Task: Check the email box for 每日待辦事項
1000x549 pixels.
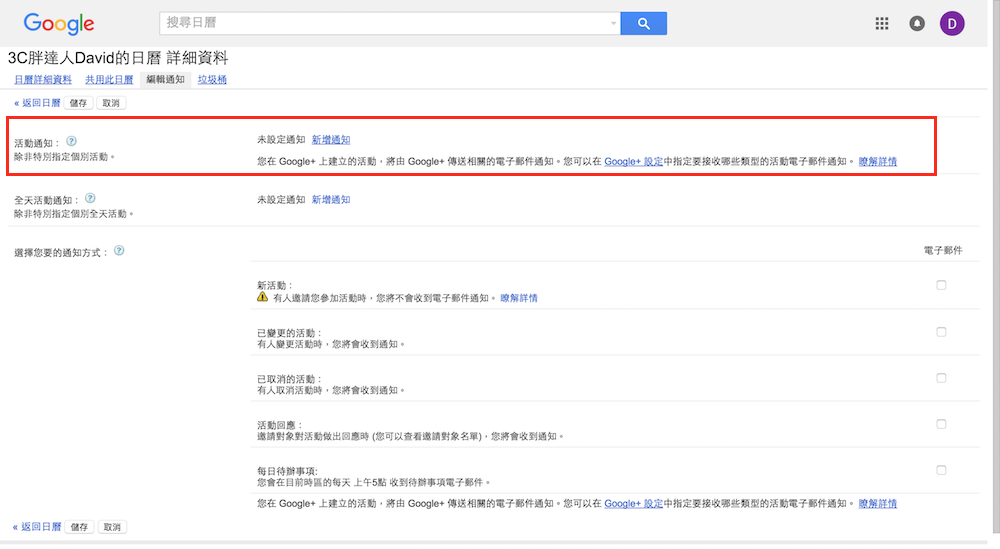Action: 941,470
